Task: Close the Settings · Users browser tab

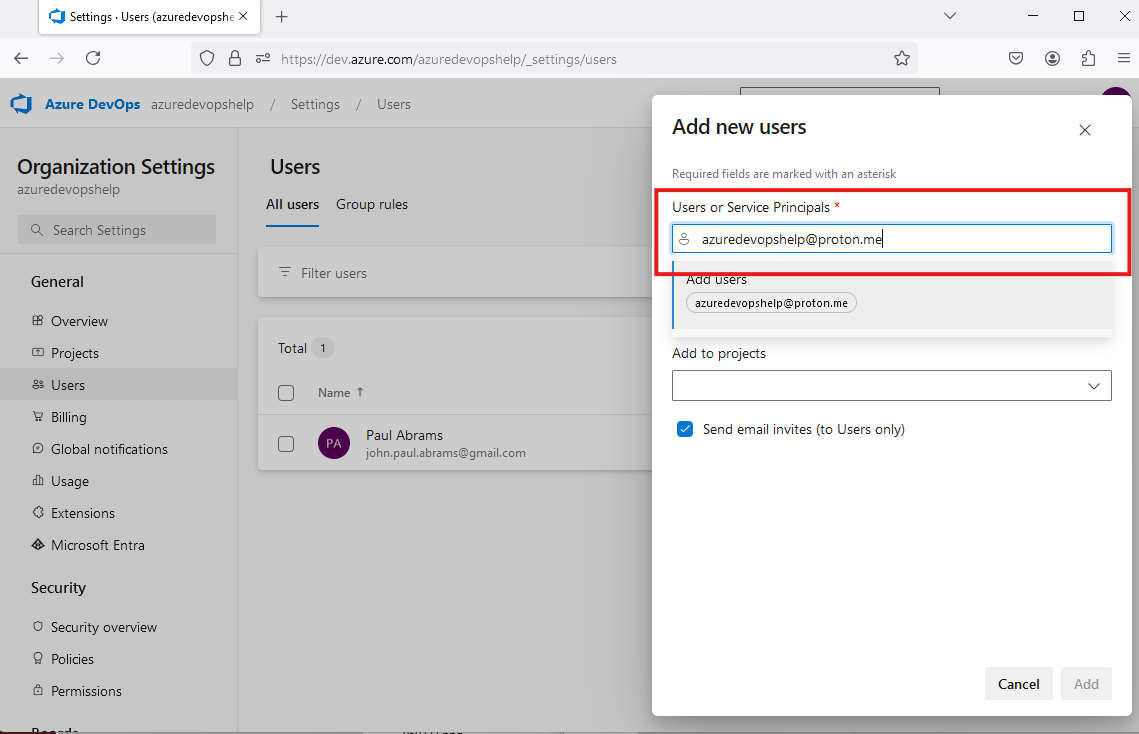Action: pyautogui.click(x=243, y=16)
